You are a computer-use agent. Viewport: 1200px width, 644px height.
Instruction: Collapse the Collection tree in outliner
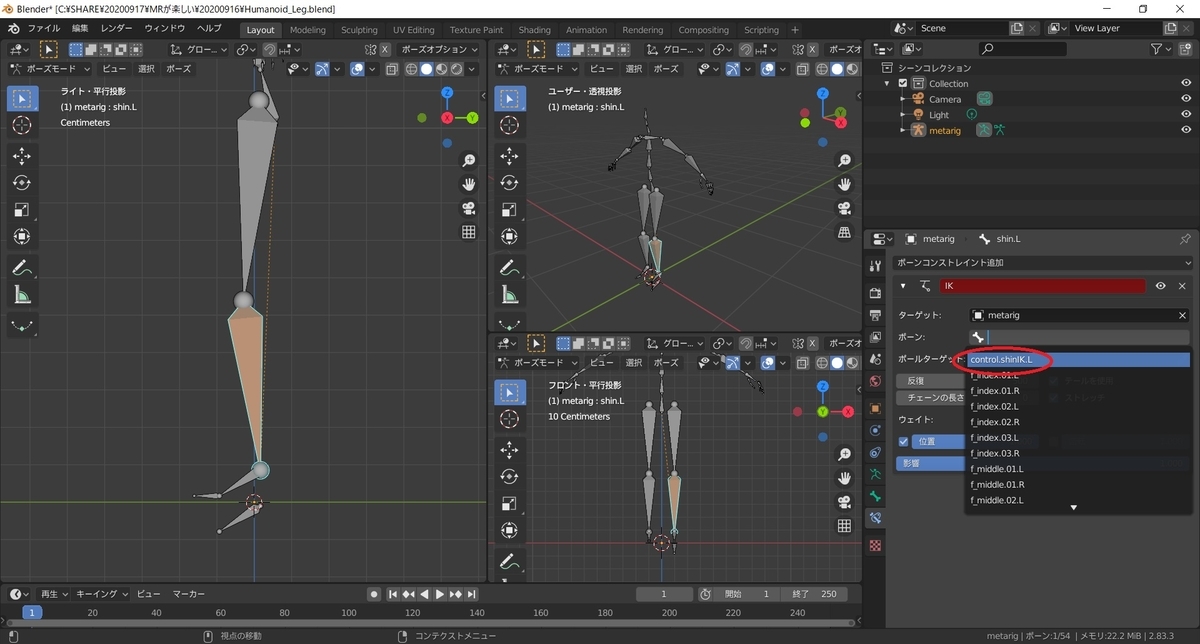888,84
